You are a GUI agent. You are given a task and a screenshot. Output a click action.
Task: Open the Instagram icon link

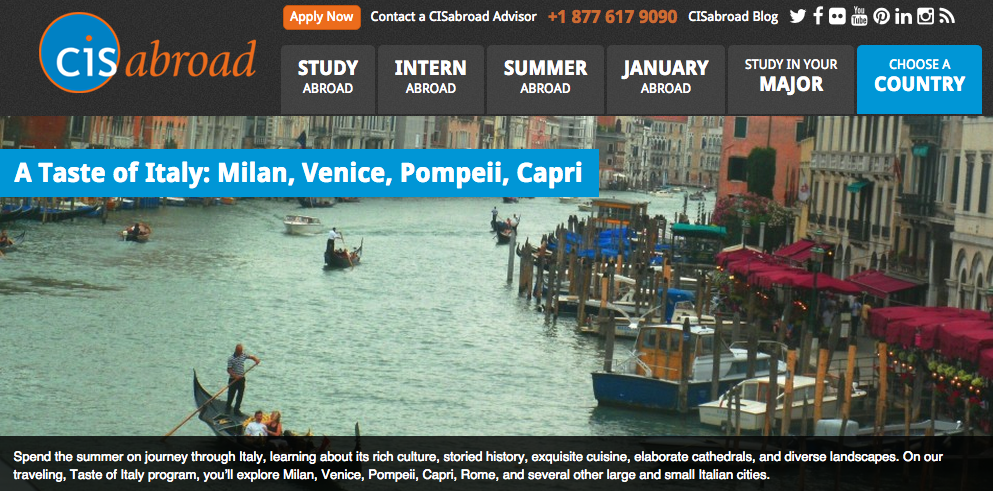coord(925,16)
